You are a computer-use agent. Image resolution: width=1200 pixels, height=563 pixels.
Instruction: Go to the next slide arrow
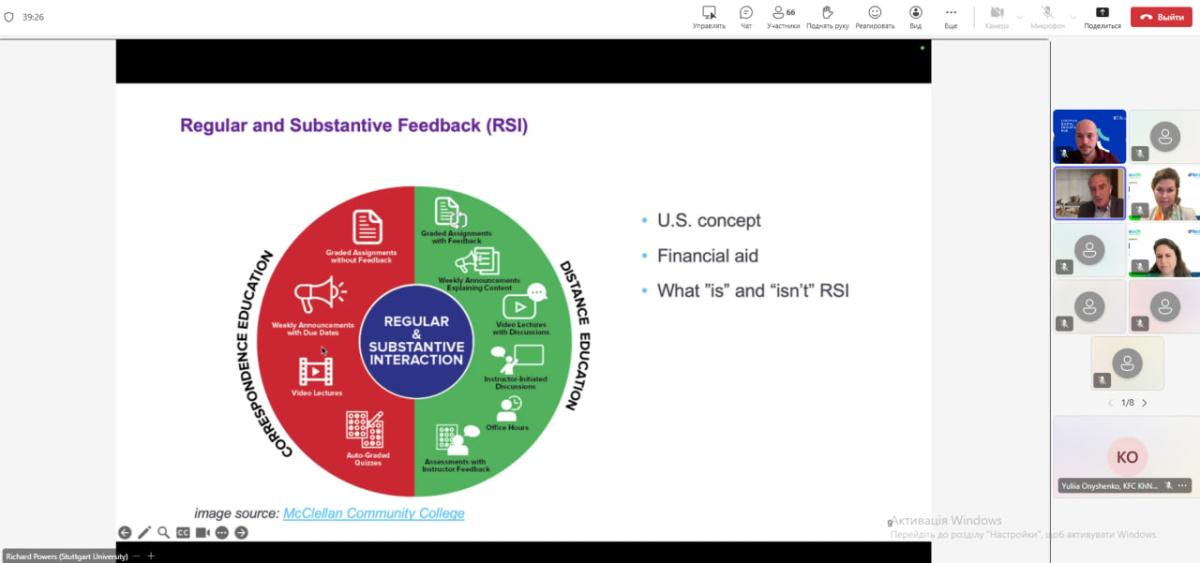click(x=241, y=532)
